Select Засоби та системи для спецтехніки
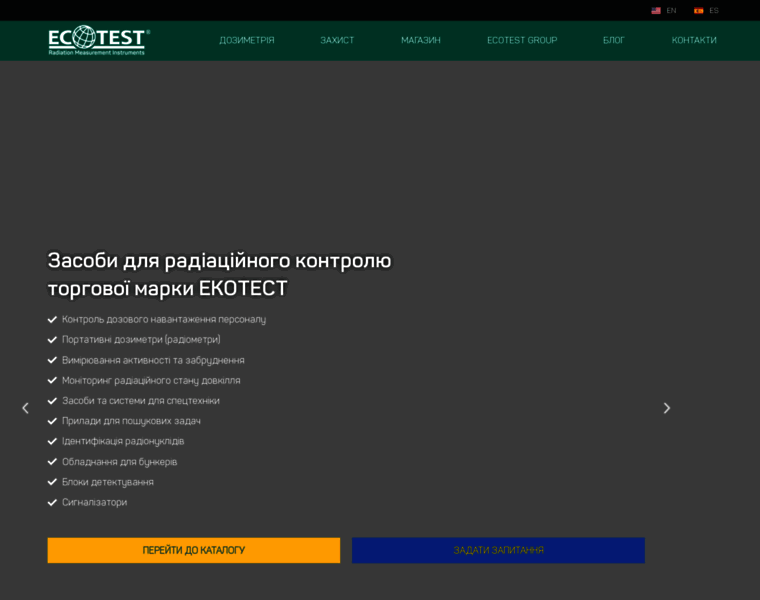This screenshot has width=760, height=600. pos(141,401)
